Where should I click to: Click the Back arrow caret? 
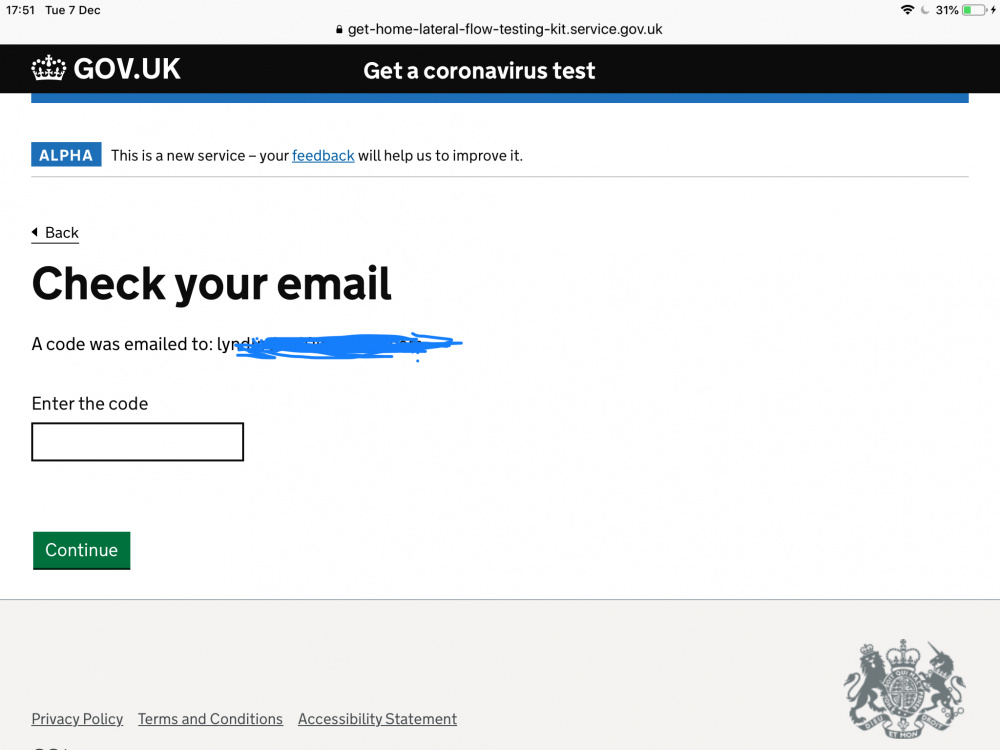35,232
